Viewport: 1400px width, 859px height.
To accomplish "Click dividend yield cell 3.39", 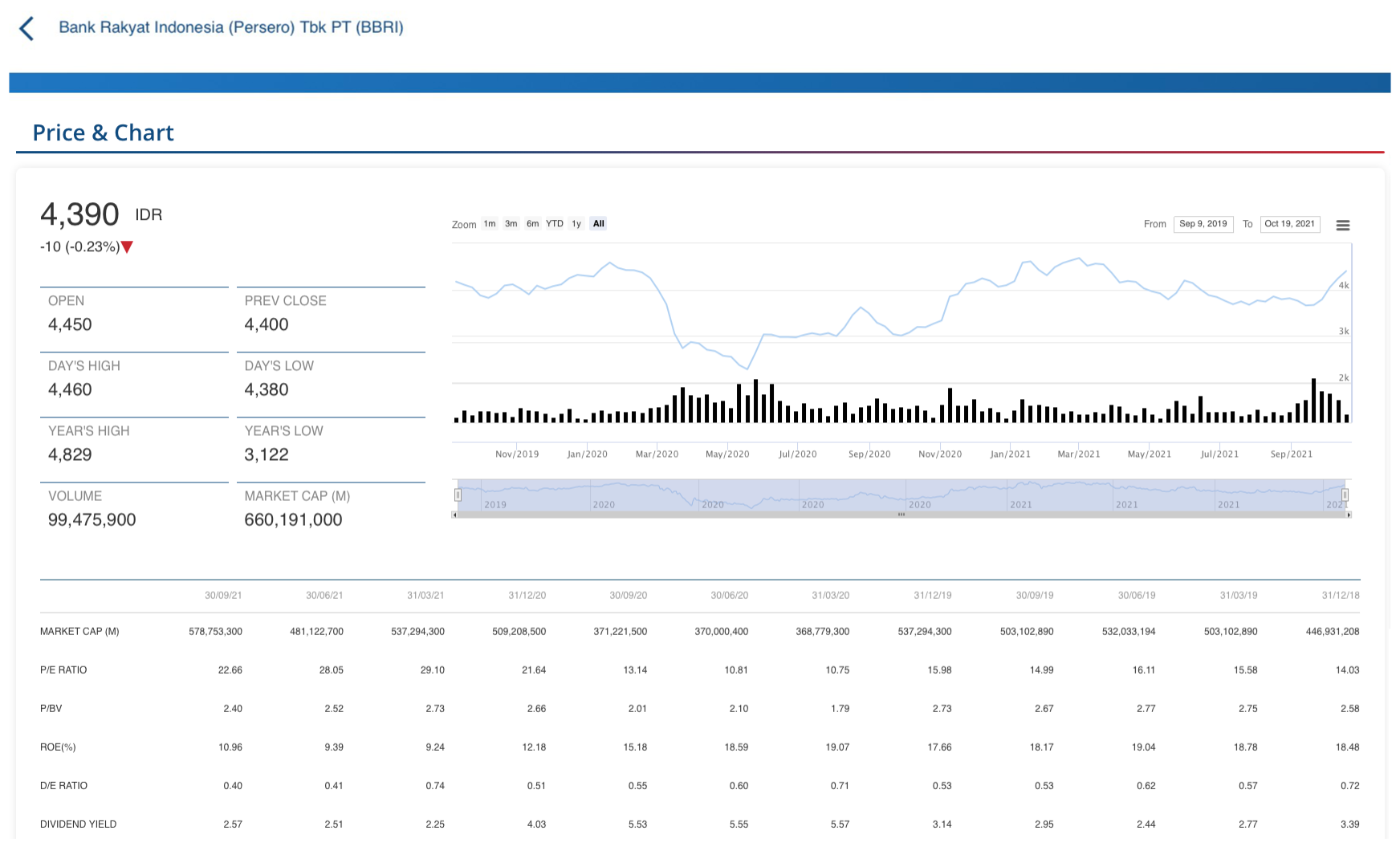I will 1350,824.
